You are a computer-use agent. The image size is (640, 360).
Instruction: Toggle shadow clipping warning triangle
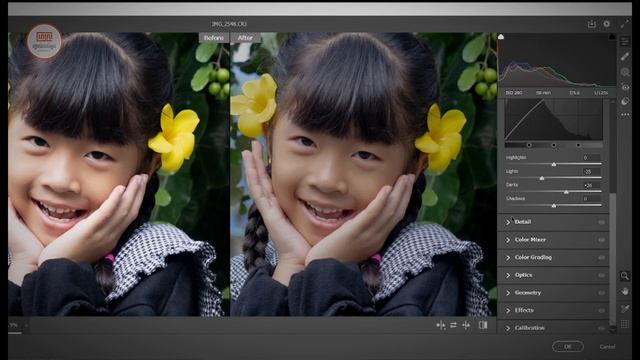coord(501,37)
